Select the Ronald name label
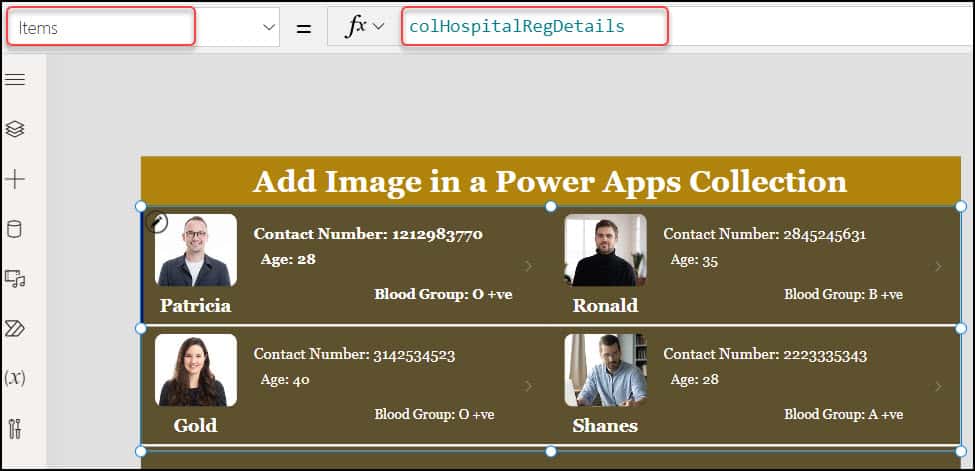This screenshot has height=471, width=975. (x=605, y=305)
